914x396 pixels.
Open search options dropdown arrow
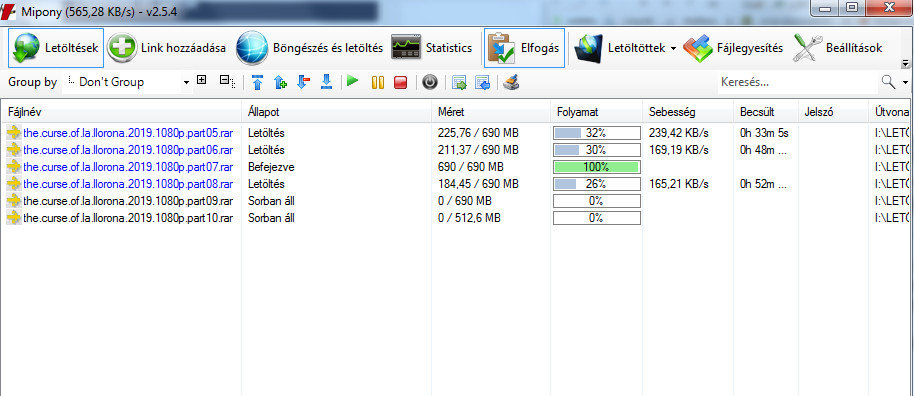(x=905, y=82)
